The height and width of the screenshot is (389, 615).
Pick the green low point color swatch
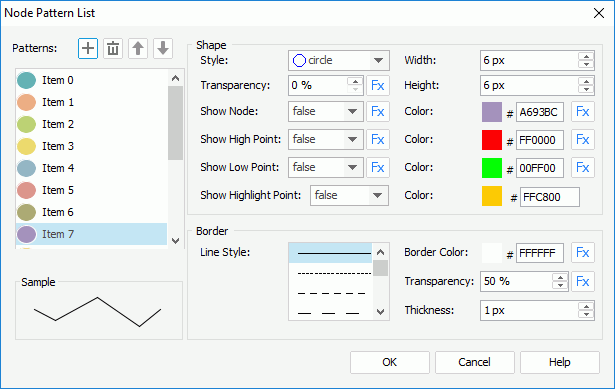point(492,168)
